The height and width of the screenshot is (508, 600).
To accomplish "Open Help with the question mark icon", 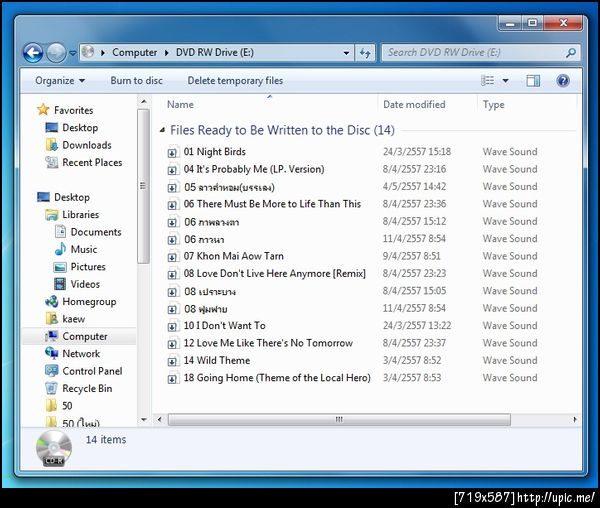I will [563, 81].
